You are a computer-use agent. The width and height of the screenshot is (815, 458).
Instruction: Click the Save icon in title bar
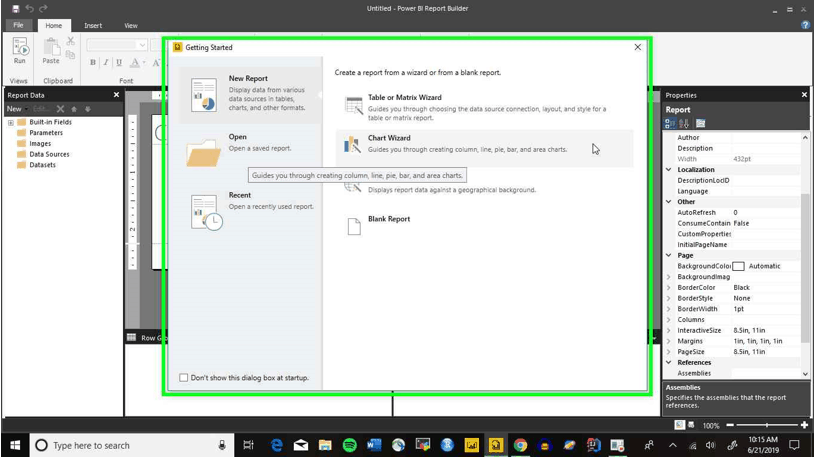point(16,8)
